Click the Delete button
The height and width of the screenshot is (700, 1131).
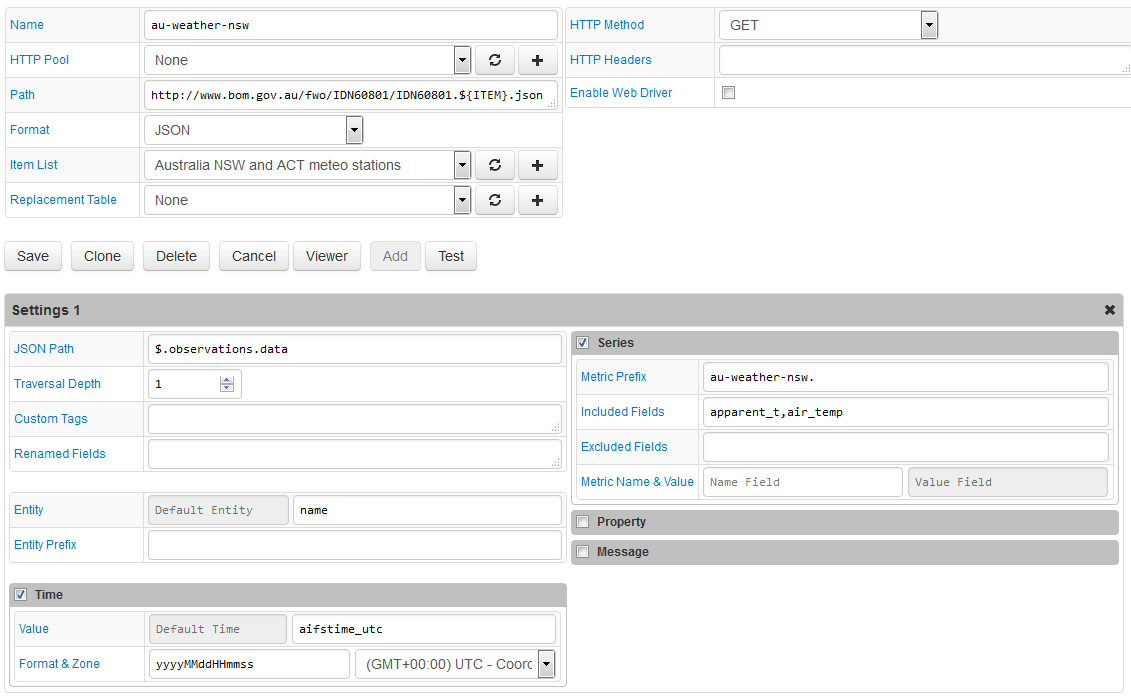pyautogui.click(x=177, y=256)
